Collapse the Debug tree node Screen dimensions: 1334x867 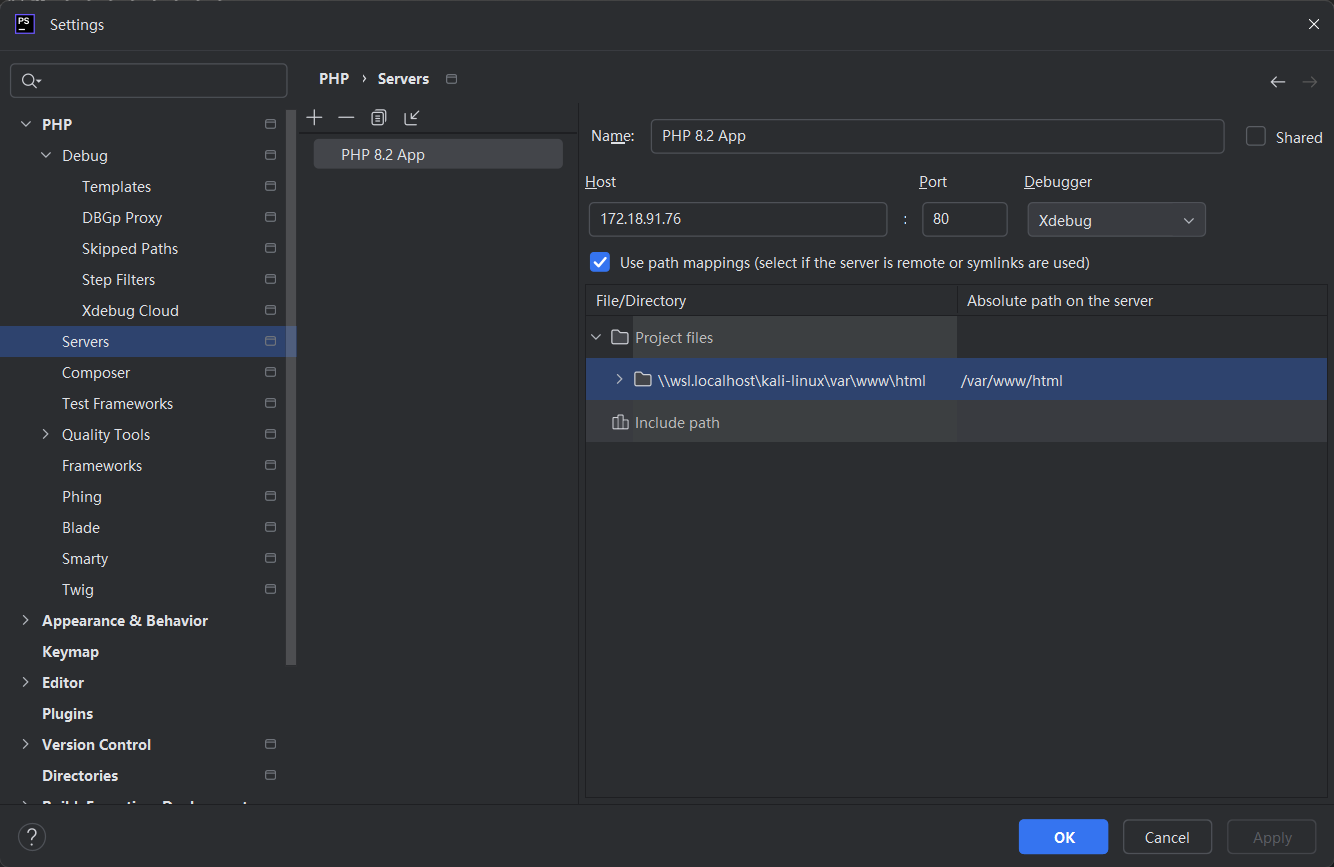coord(46,155)
